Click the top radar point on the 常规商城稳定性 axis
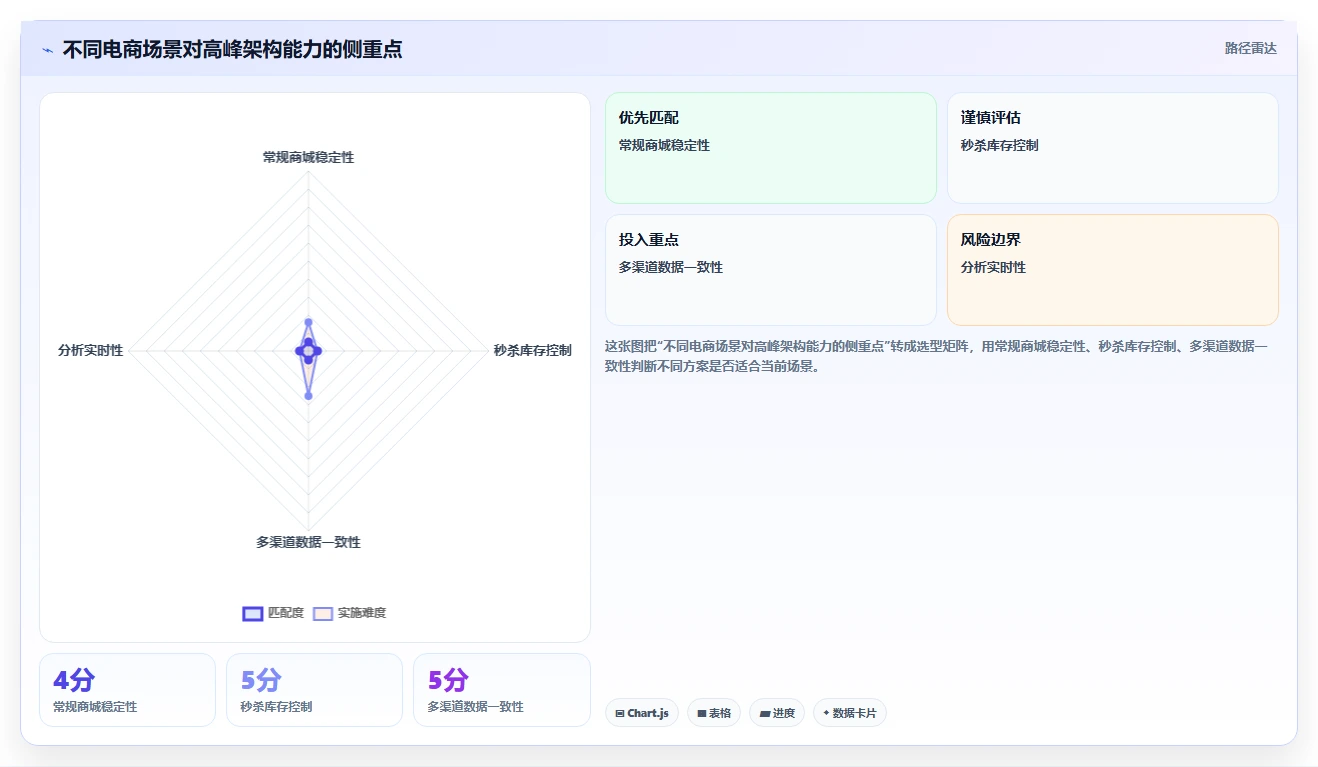 [x=308, y=322]
